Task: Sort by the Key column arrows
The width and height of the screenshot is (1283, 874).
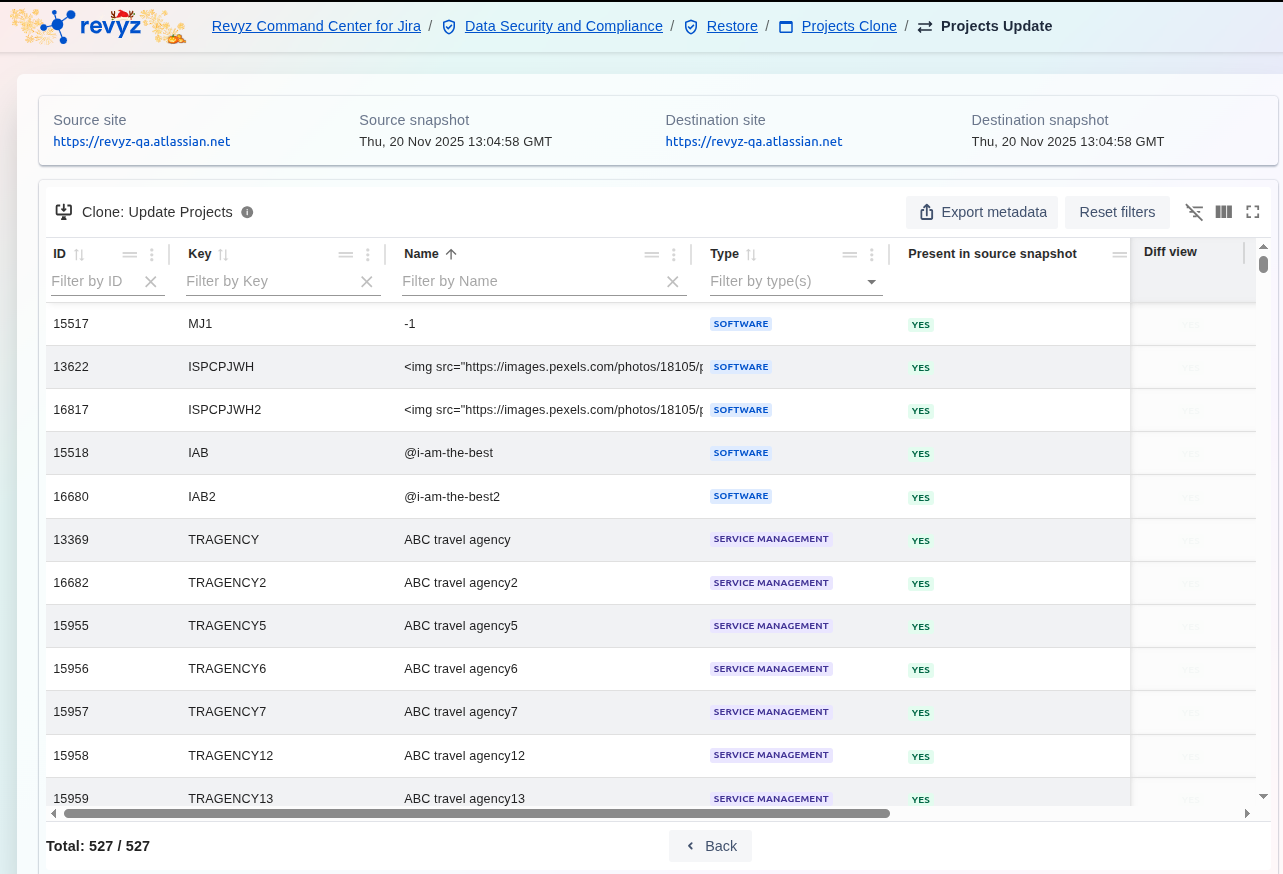Action: click(223, 255)
